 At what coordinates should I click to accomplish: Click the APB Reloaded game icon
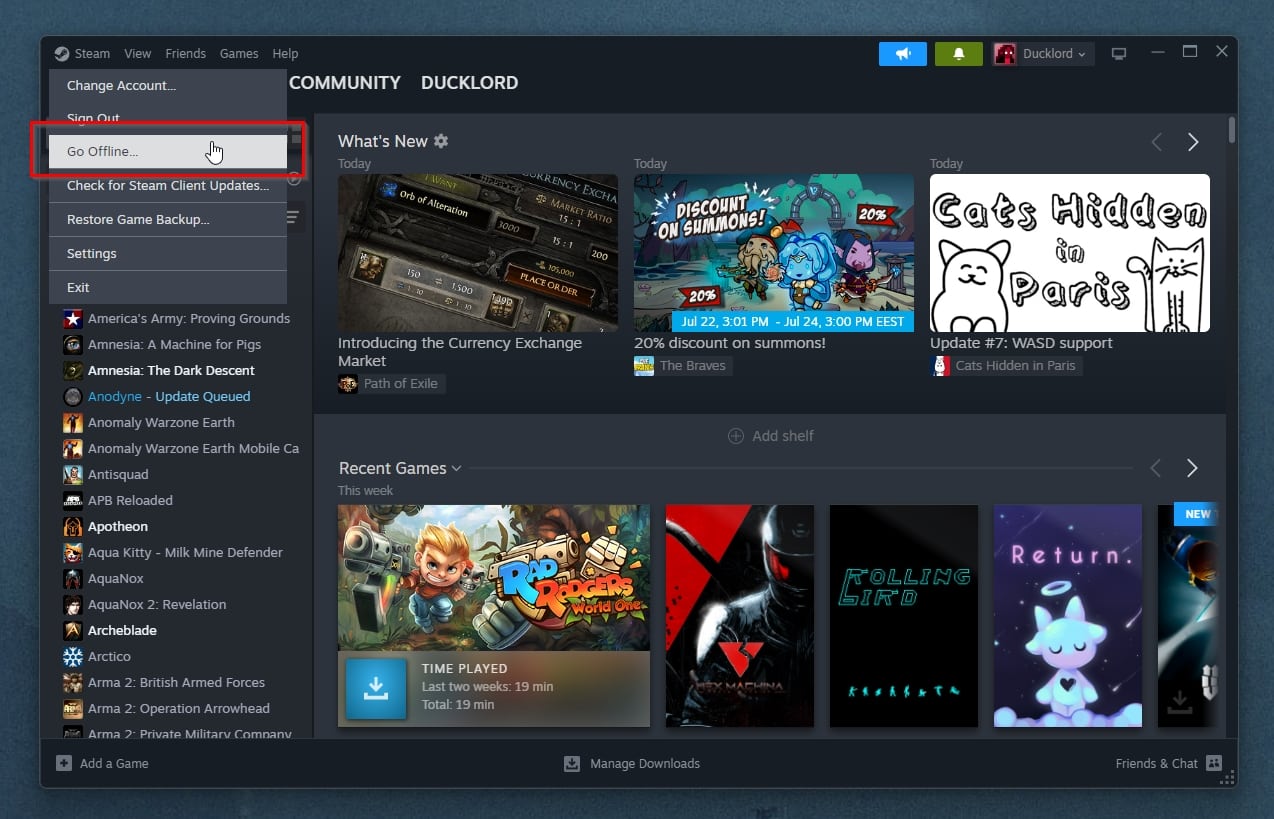(73, 500)
